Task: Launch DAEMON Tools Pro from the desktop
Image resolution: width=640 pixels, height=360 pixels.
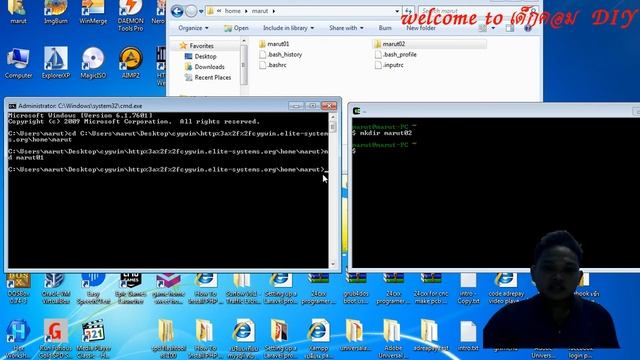Action: (x=131, y=16)
